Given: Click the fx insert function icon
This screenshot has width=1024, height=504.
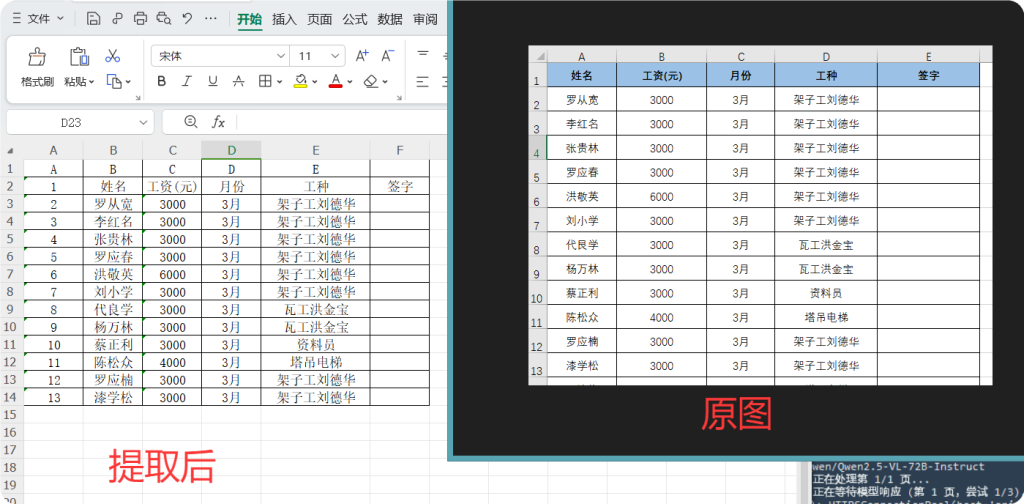Looking at the screenshot, I should 218,121.
